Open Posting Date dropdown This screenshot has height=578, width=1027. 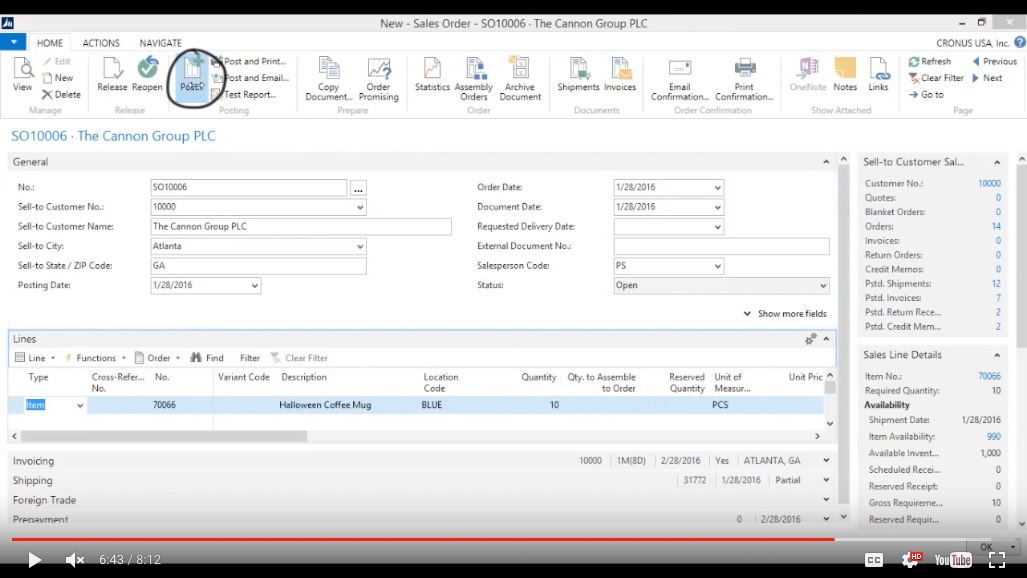pos(254,286)
